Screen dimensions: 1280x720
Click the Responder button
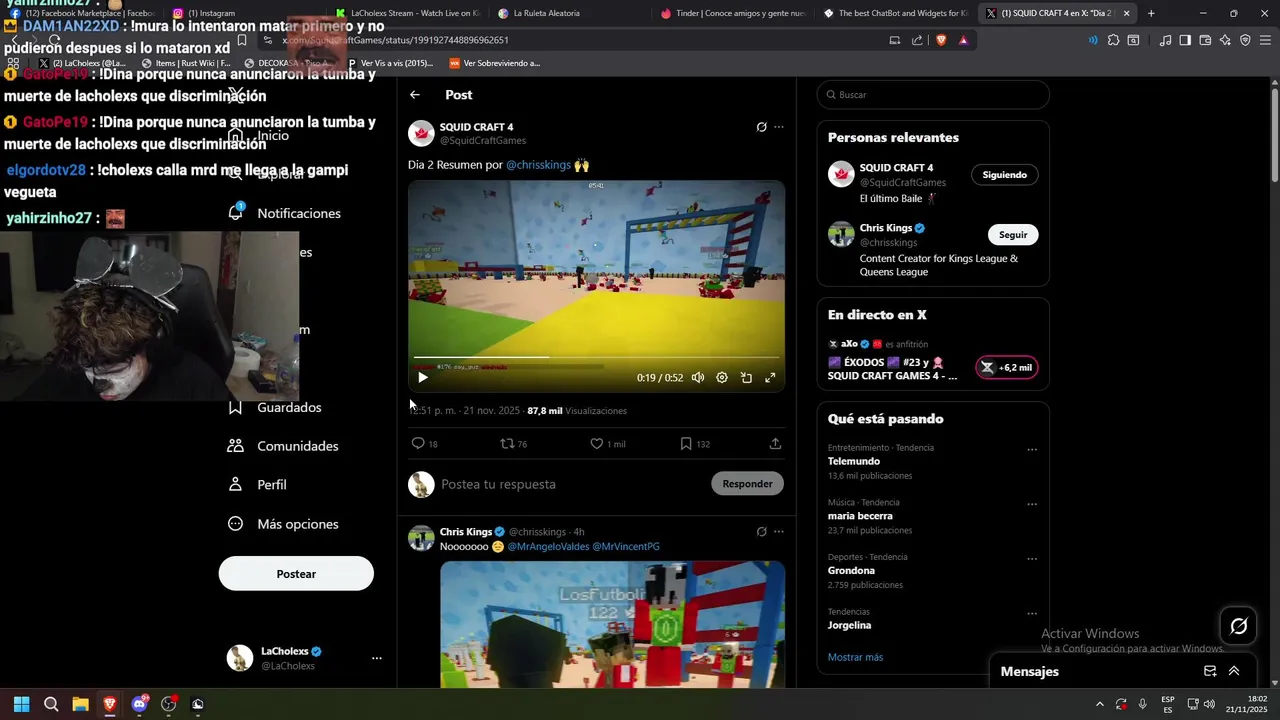coord(747,484)
